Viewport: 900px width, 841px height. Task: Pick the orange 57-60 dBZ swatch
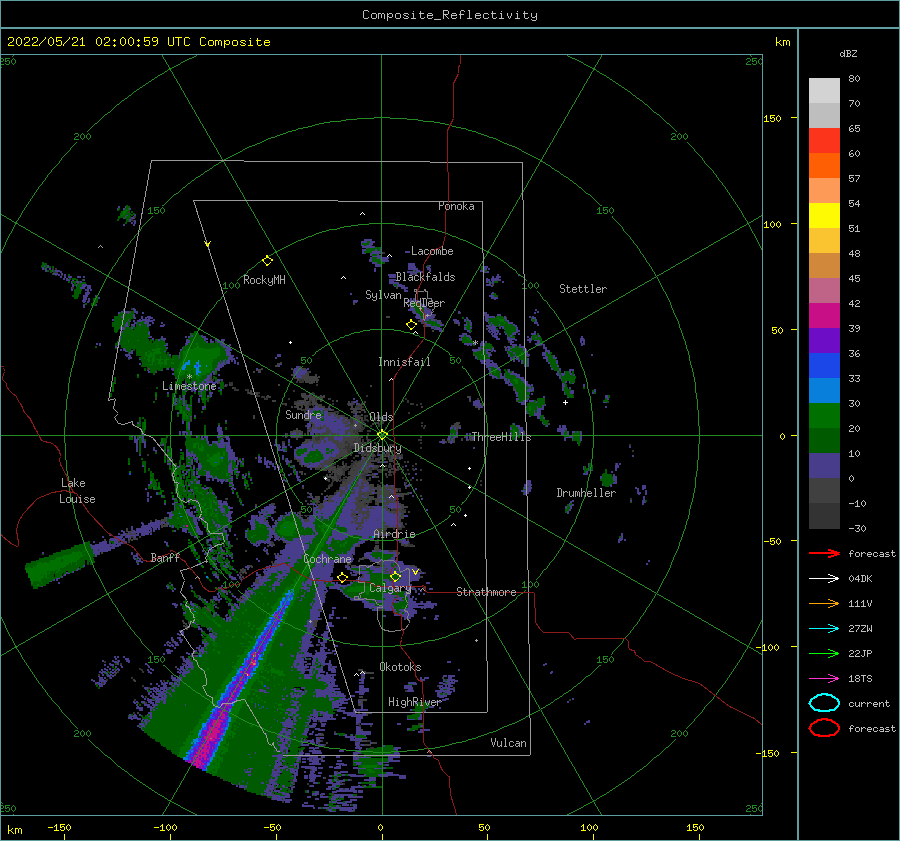pos(824,166)
